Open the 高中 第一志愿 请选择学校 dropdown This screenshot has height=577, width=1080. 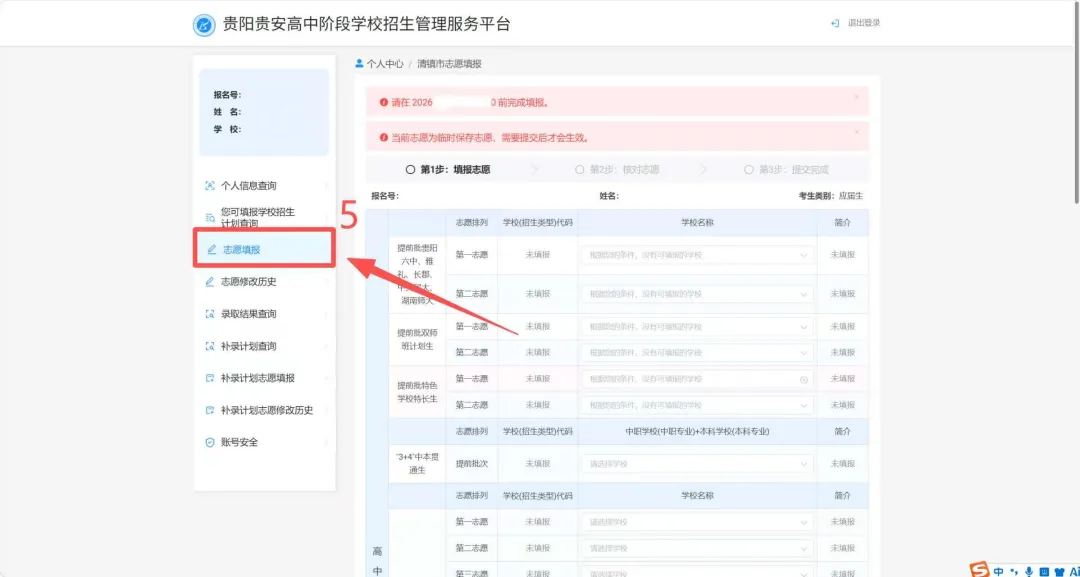pyautogui.click(x=697, y=522)
